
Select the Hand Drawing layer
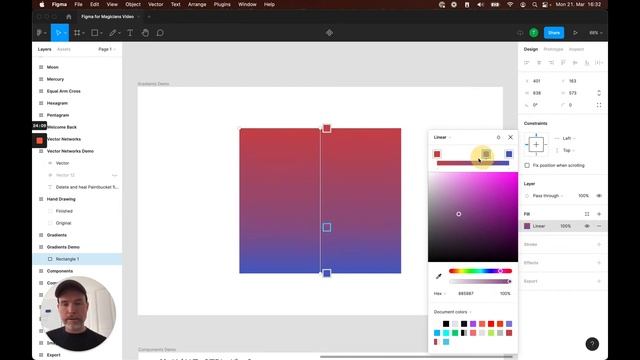tap(77, 199)
